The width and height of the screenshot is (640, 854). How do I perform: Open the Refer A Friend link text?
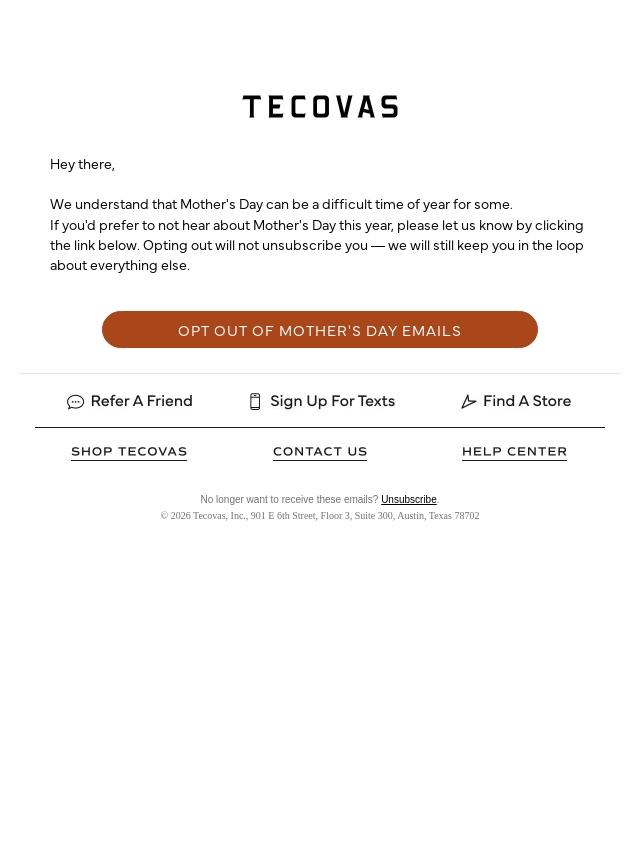(141, 401)
